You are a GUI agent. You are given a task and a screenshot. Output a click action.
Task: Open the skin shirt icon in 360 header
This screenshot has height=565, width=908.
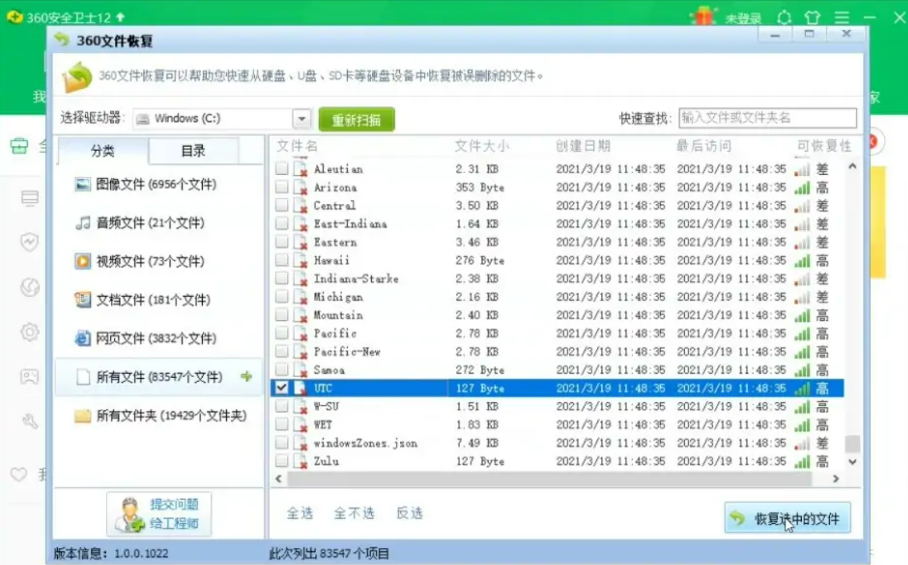click(812, 17)
